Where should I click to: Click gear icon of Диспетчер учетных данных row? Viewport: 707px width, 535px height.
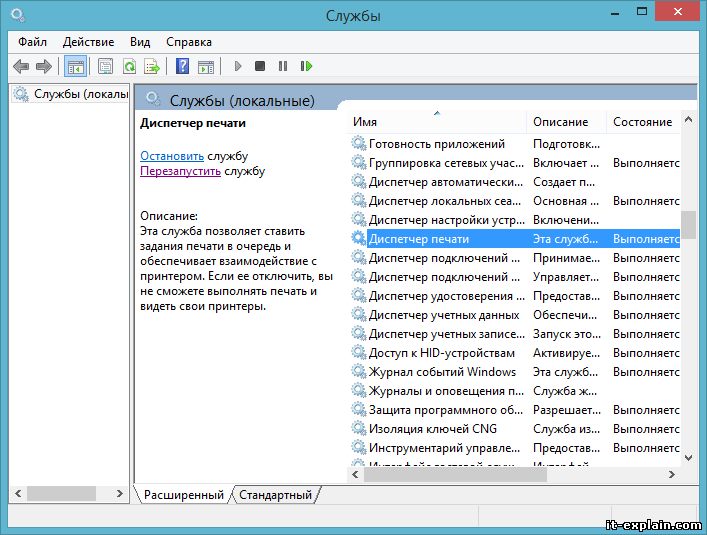[358, 315]
